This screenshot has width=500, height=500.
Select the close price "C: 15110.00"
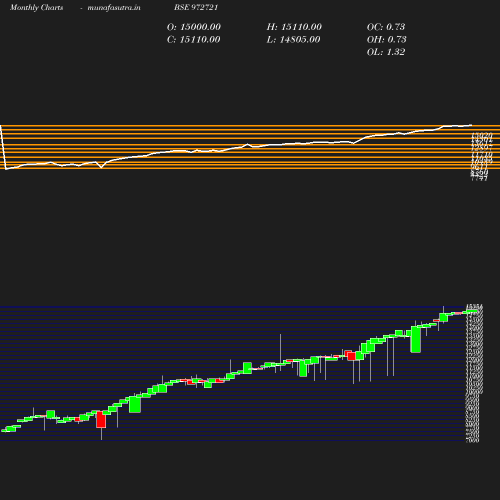pos(194,39)
